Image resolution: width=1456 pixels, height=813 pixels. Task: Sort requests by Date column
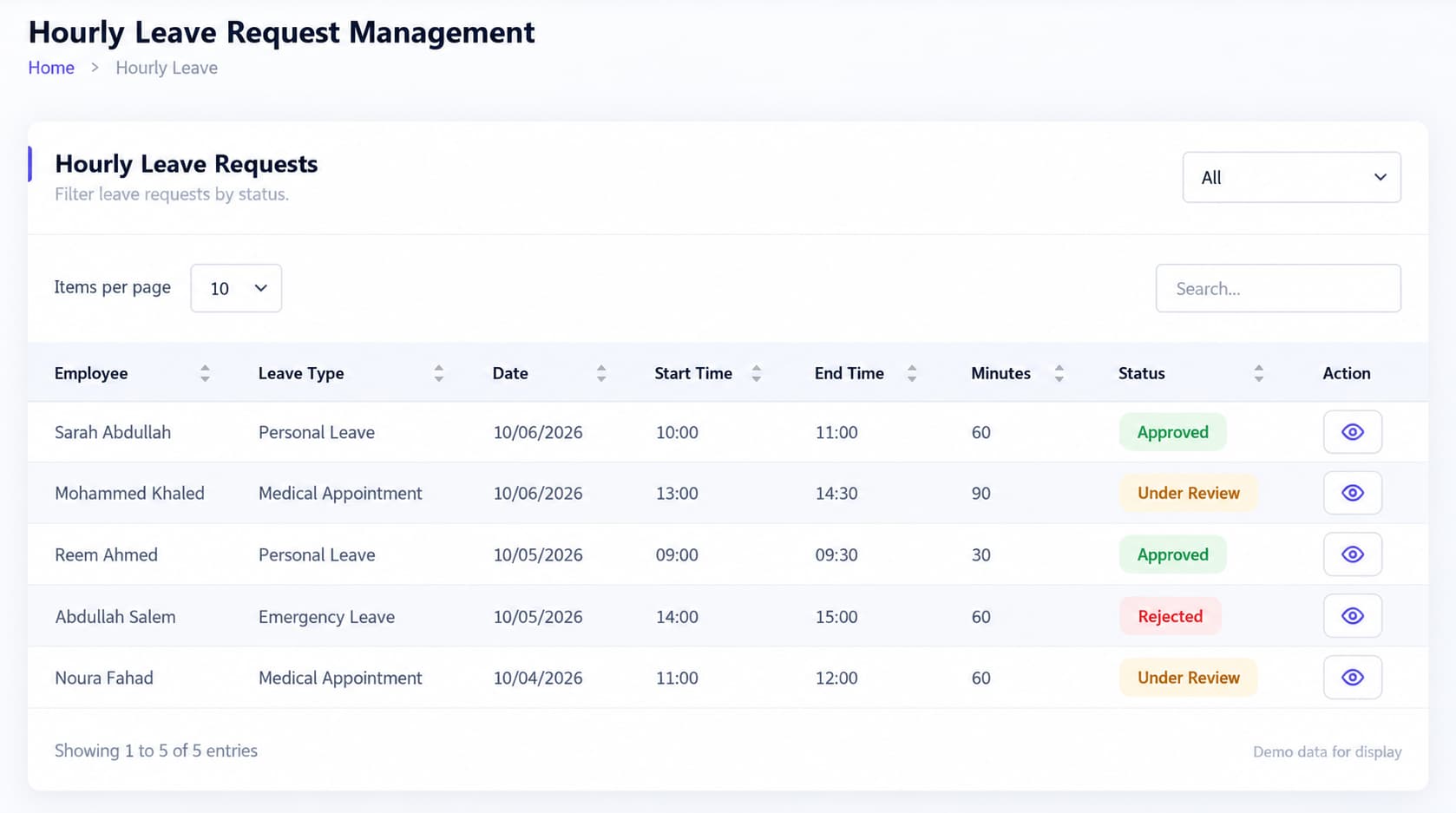tap(601, 373)
